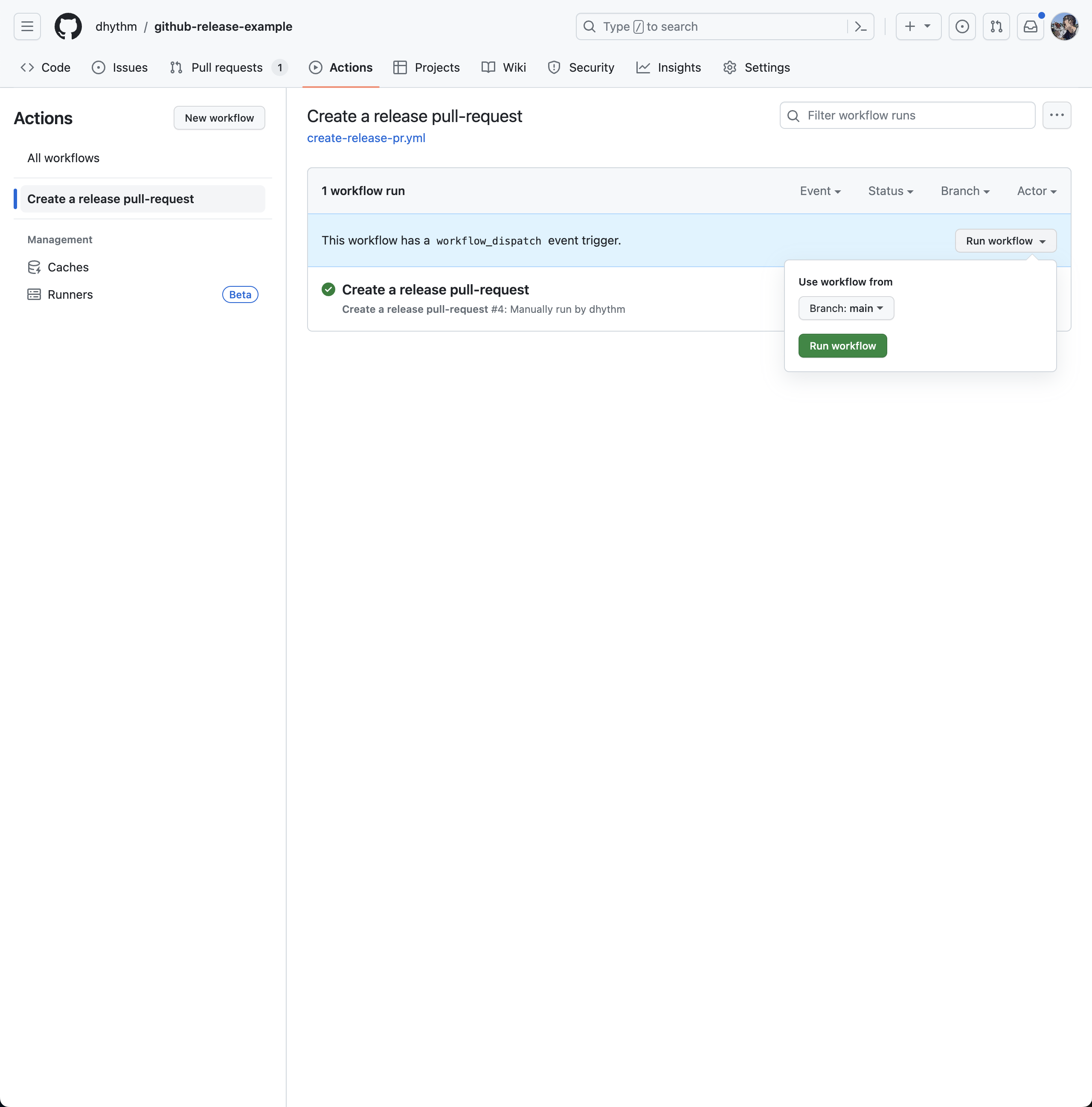1092x1107 pixels.
Task: Click the GitHub logo icon
Action: click(68, 26)
